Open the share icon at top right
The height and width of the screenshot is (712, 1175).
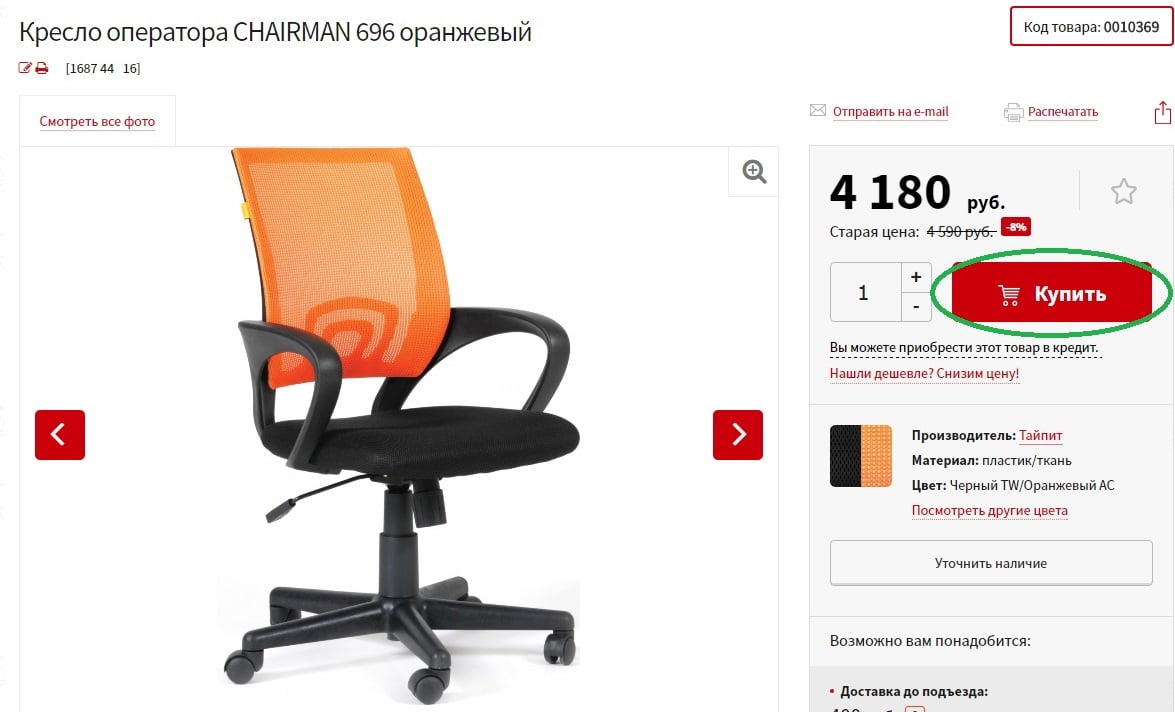pyautogui.click(x=1162, y=112)
